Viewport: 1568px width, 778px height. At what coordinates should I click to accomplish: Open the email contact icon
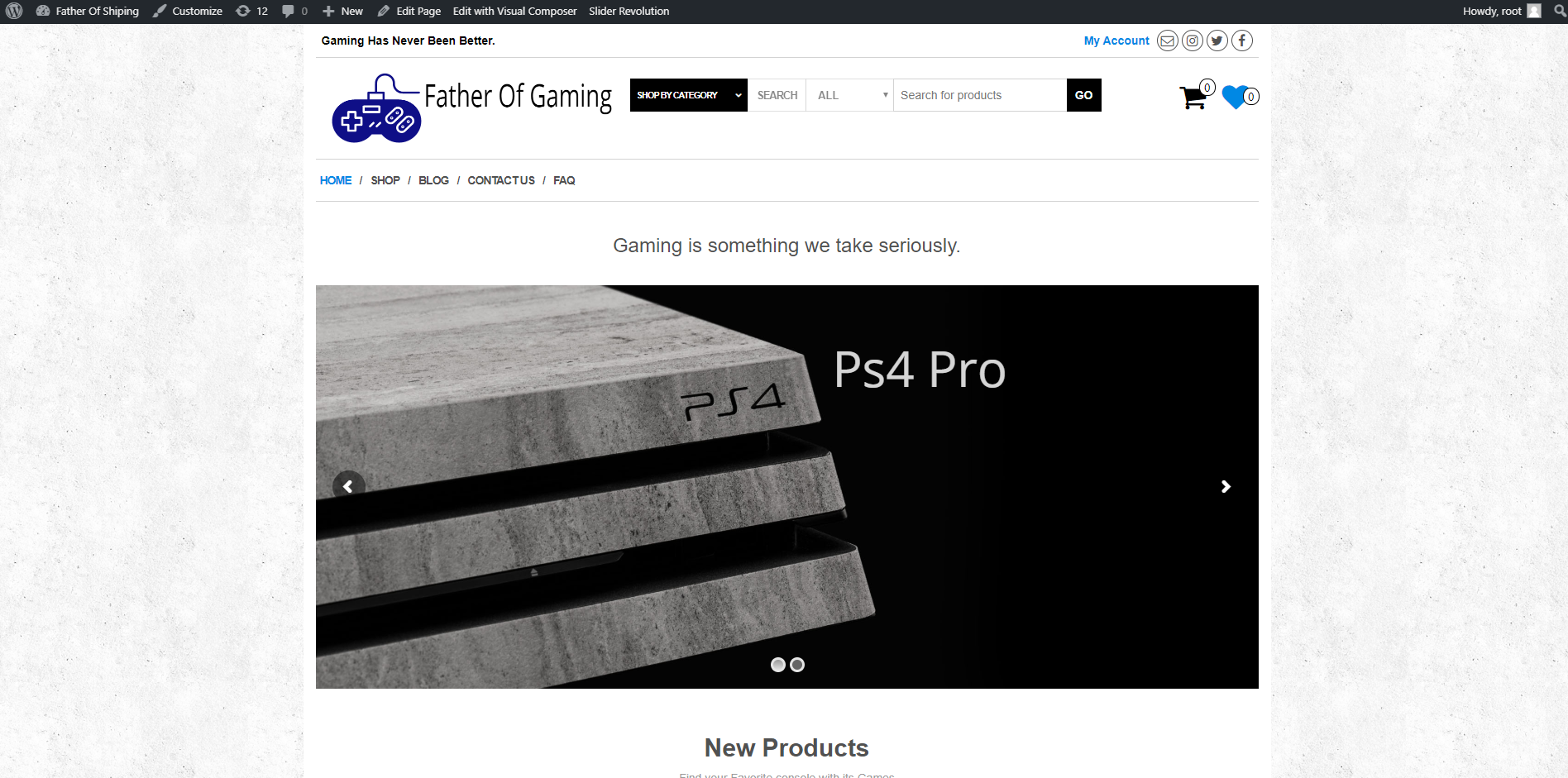pos(1167,40)
